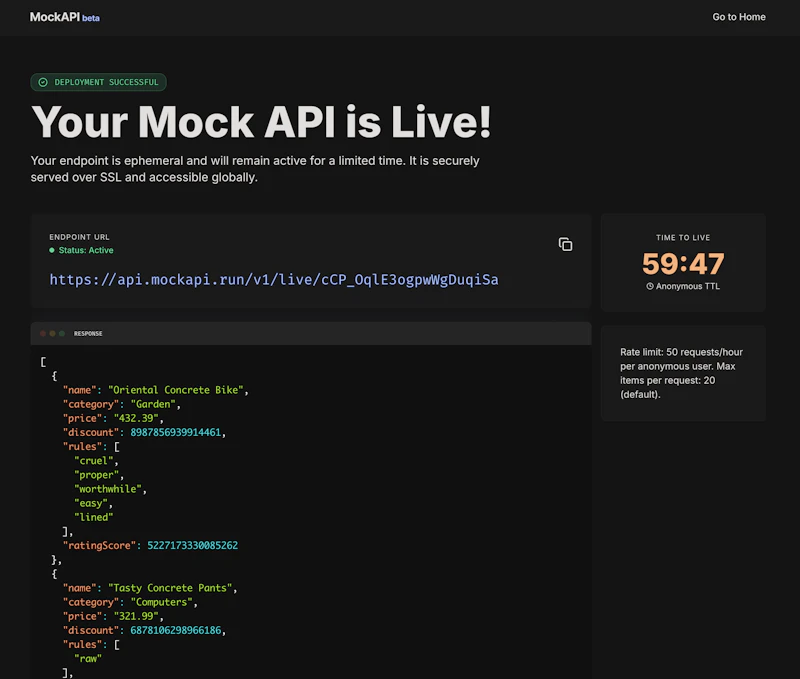Click the rate limit info text
Viewport: 800px width, 679px height.
(x=682, y=373)
